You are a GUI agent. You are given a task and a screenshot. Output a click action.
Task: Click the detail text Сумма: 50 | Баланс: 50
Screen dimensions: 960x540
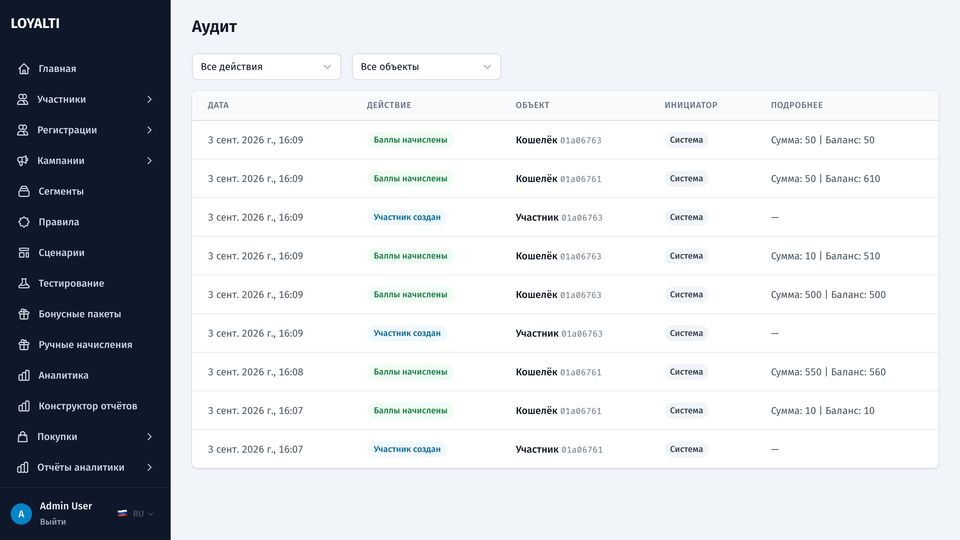tap(822, 140)
